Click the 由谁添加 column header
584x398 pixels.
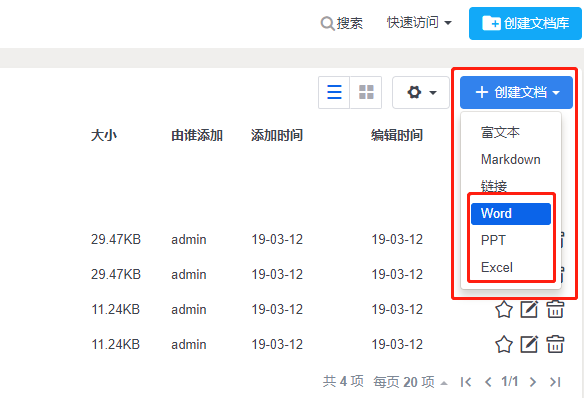[x=197, y=136]
